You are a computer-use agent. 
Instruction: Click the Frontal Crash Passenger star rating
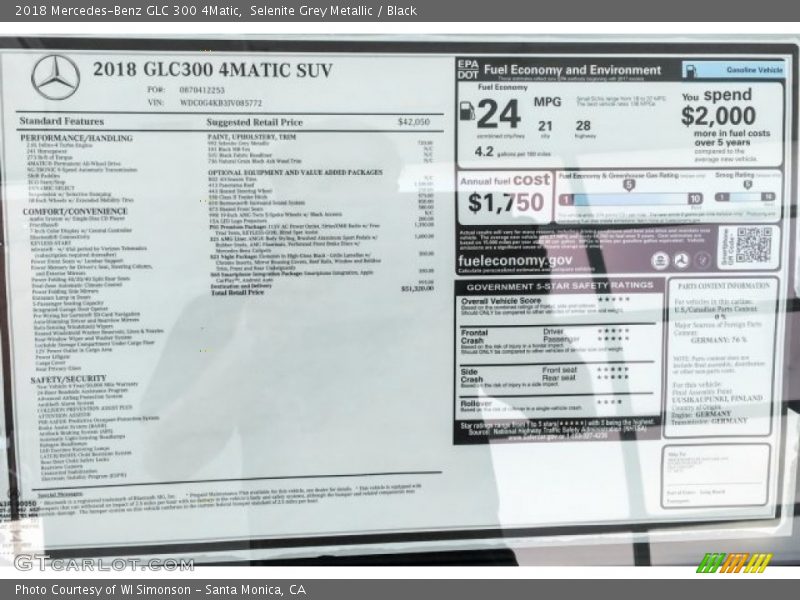[x=613, y=339]
